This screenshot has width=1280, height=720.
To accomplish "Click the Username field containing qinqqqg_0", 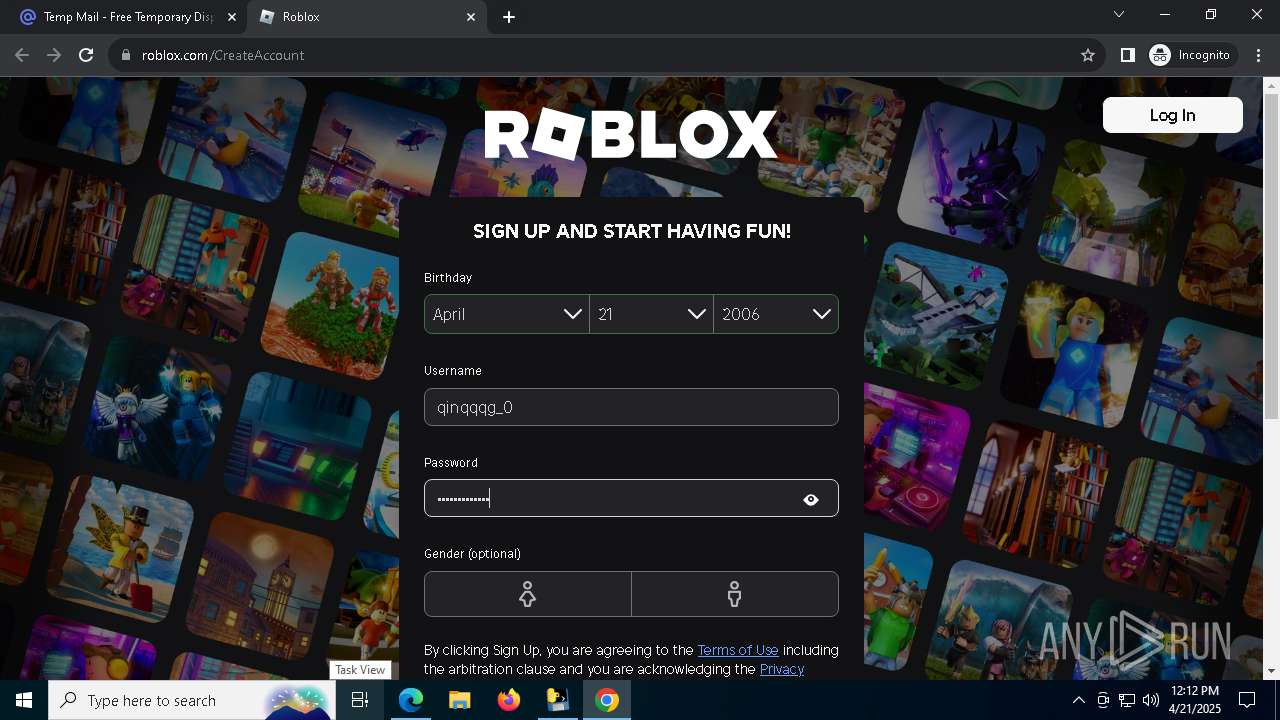I will pos(631,407).
